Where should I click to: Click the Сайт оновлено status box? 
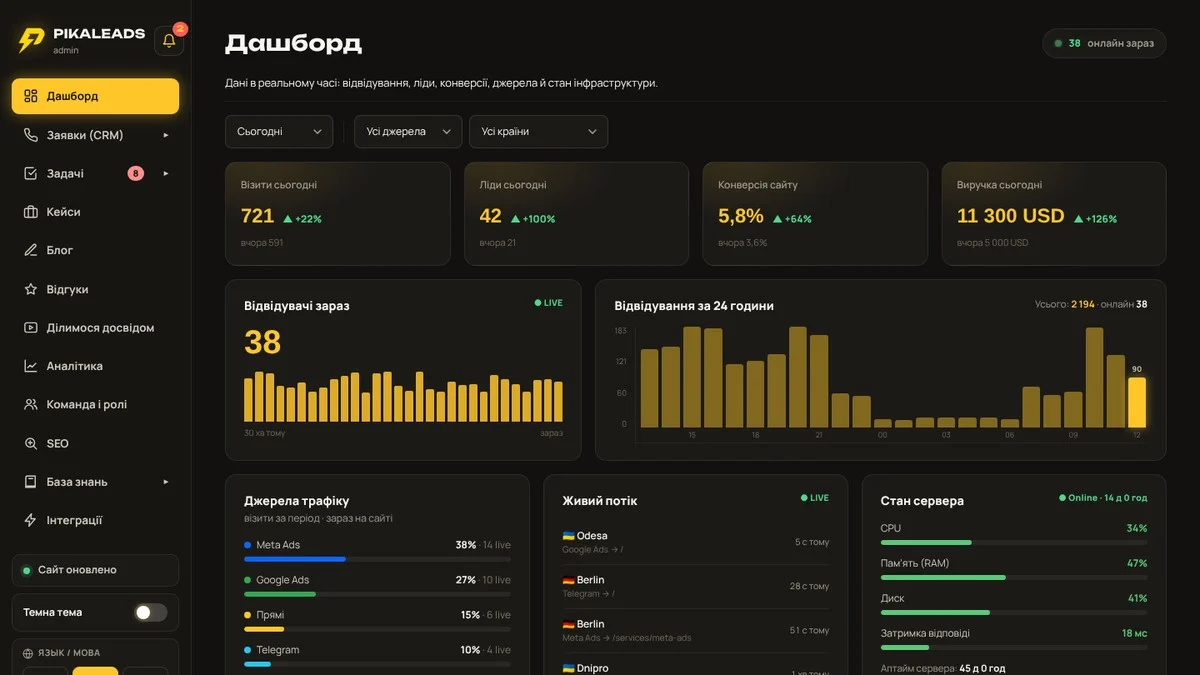[x=95, y=570]
